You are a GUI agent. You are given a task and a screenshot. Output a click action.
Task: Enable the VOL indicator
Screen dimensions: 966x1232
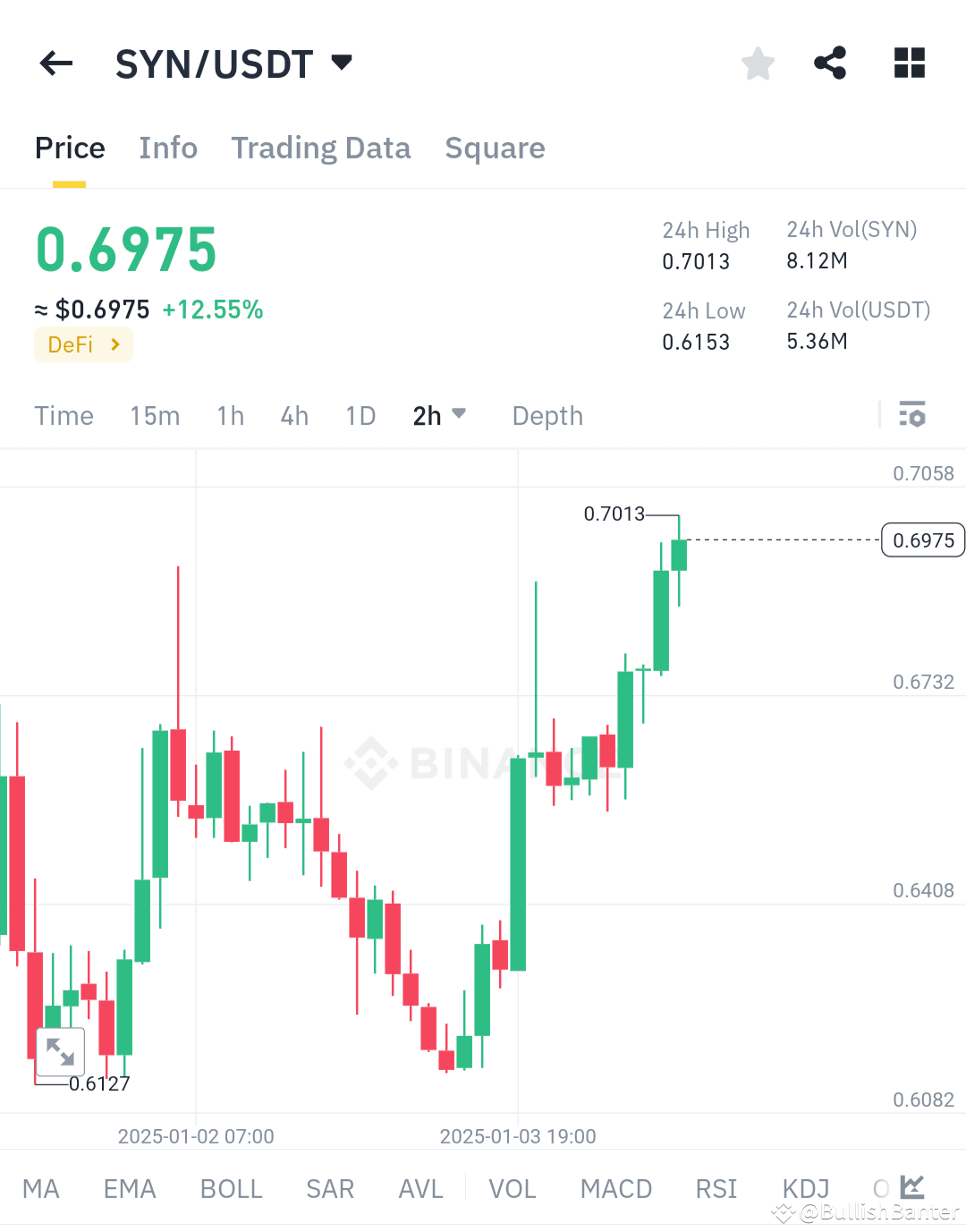512,1187
